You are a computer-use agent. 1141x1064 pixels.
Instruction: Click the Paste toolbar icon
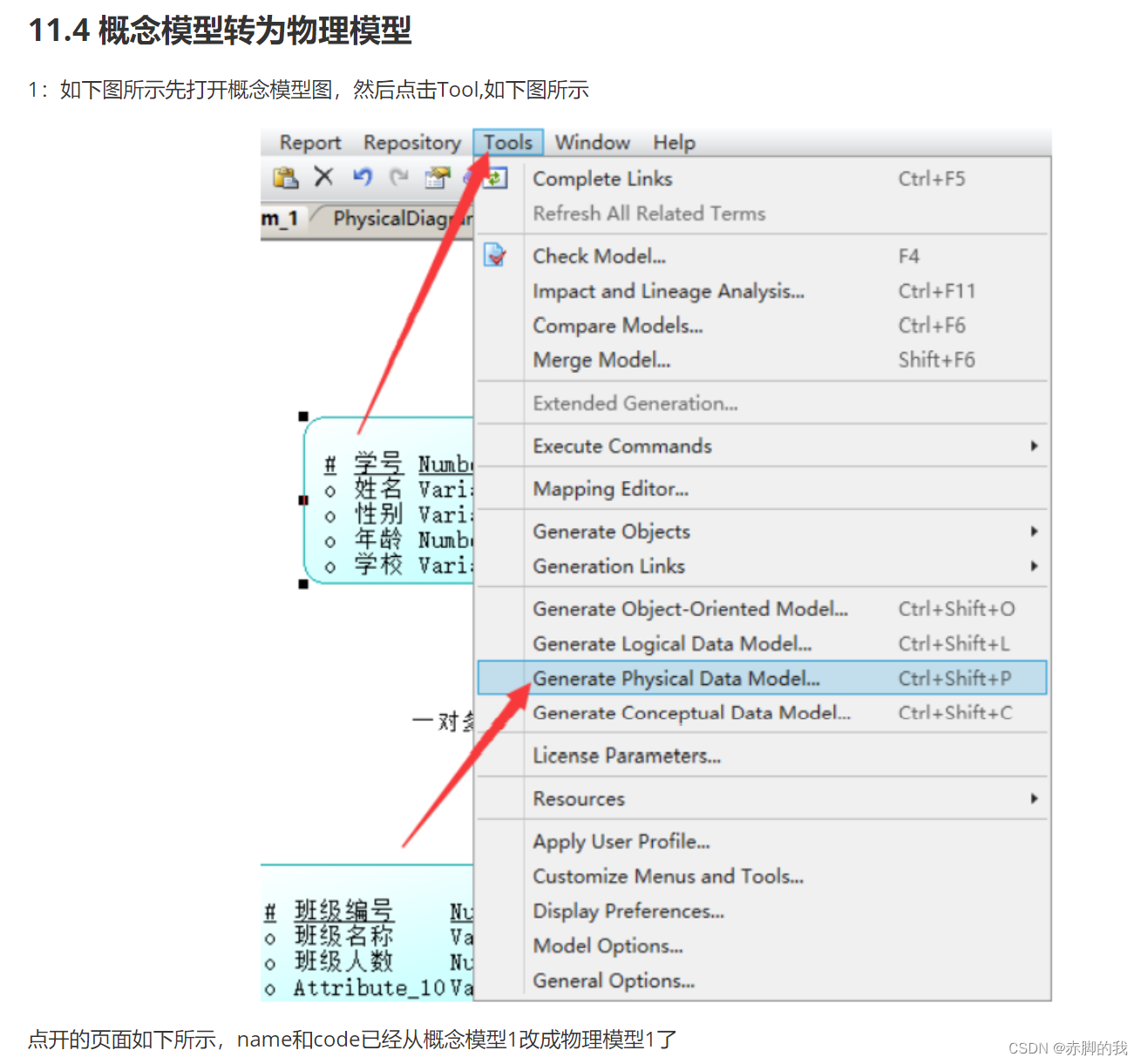[x=286, y=178]
